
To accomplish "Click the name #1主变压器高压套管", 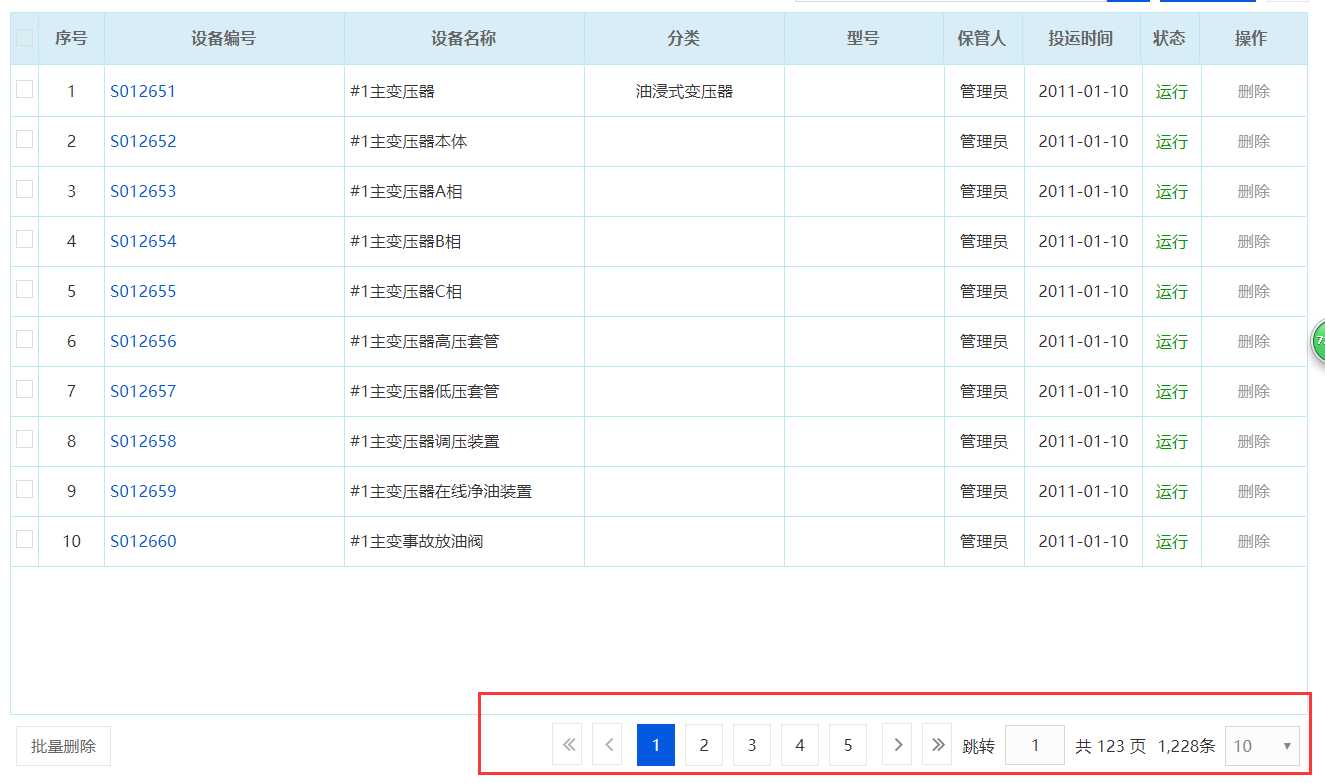I will coord(425,341).
